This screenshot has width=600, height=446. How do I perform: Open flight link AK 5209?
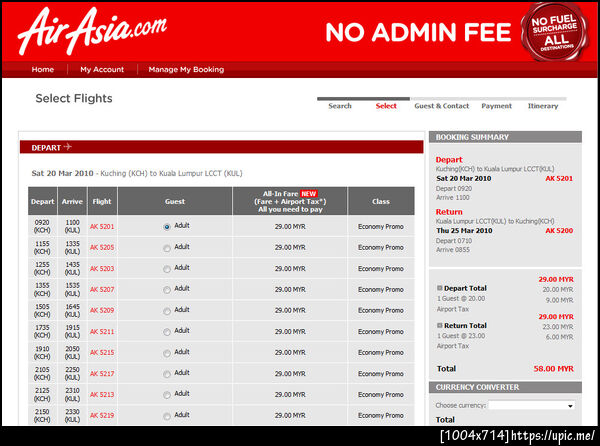click(x=102, y=310)
